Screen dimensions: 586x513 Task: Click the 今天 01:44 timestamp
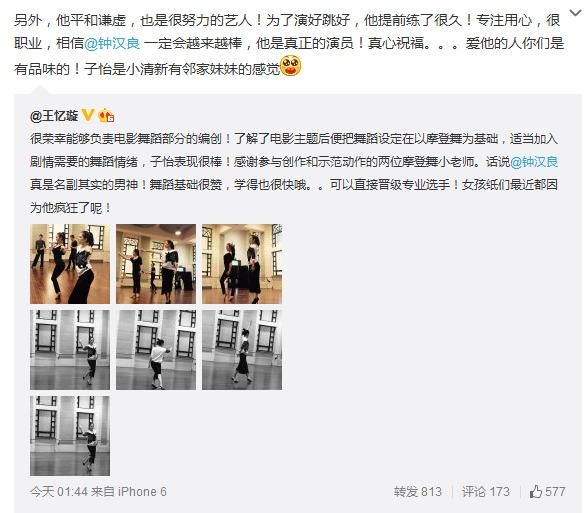(x=59, y=491)
